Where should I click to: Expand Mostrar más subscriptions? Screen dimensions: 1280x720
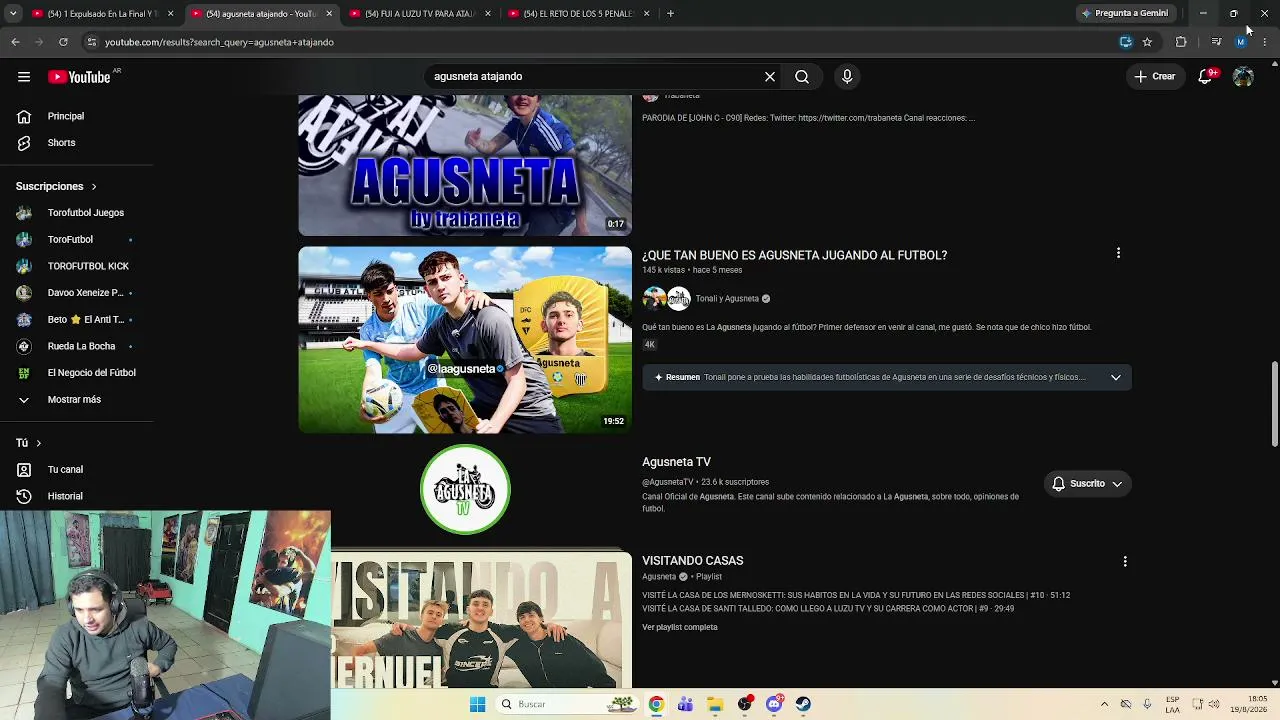(74, 400)
